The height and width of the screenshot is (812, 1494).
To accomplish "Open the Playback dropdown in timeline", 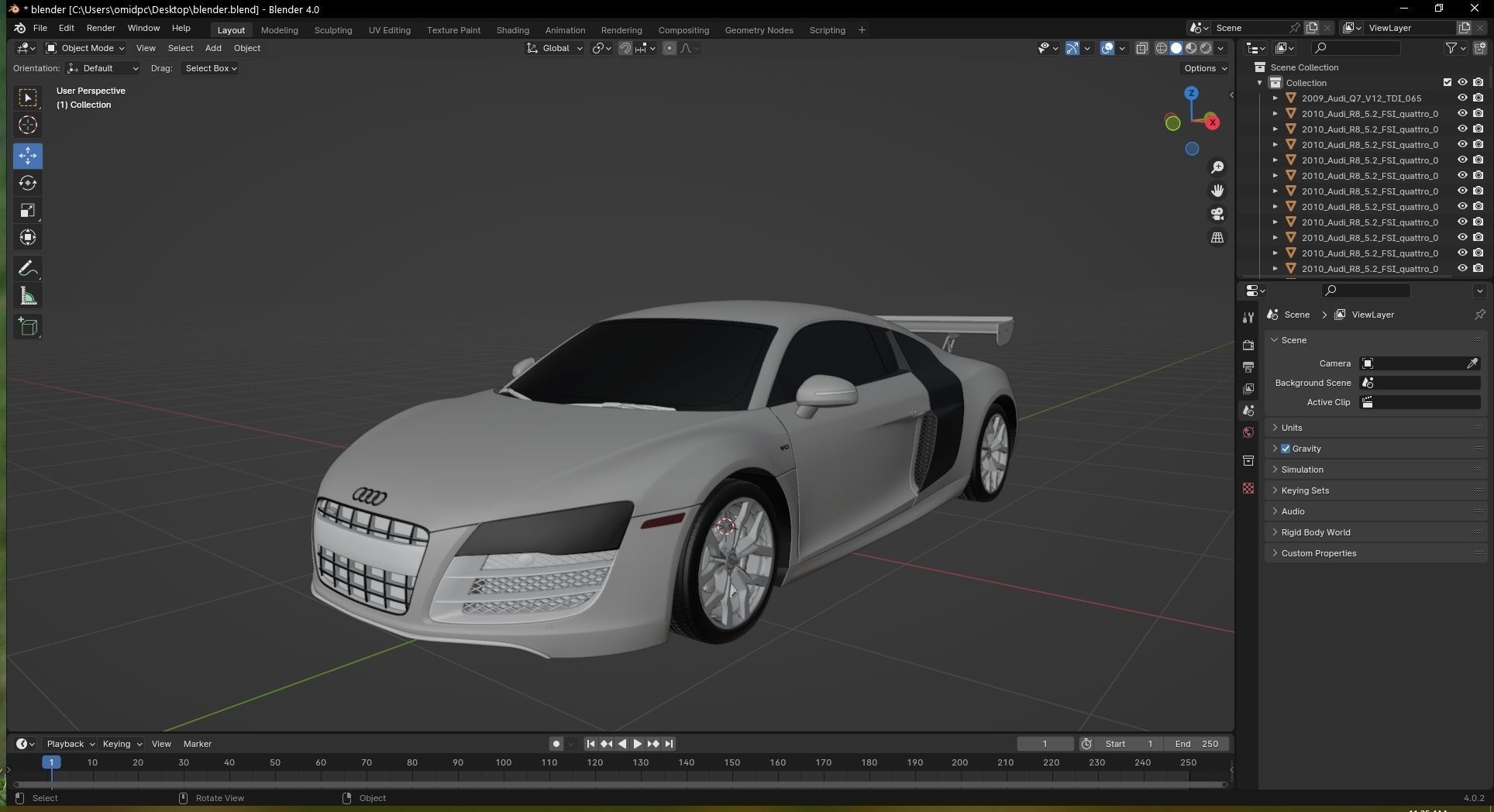I will click(70, 744).
